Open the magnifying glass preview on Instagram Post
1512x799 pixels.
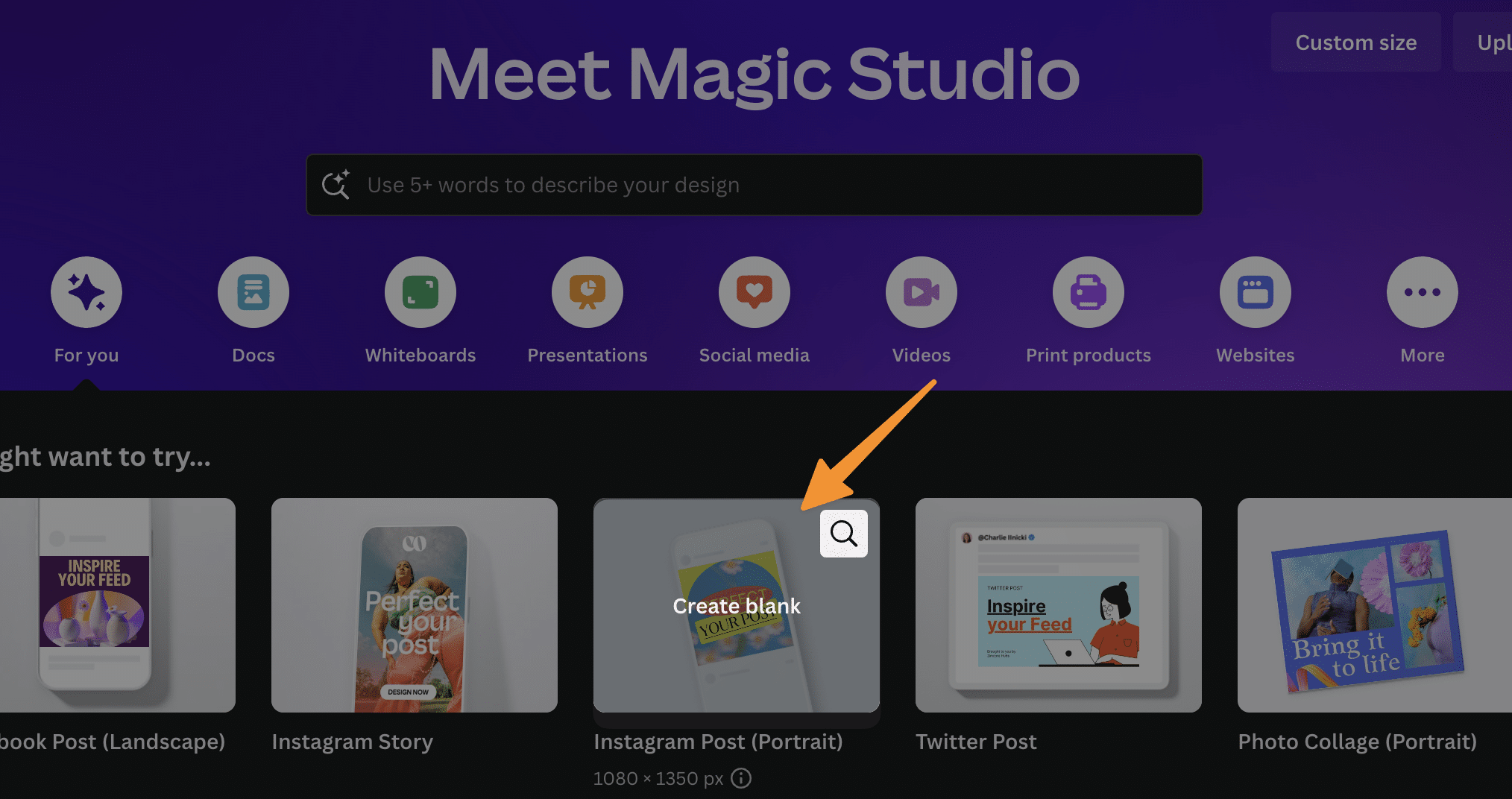(843, 533)
